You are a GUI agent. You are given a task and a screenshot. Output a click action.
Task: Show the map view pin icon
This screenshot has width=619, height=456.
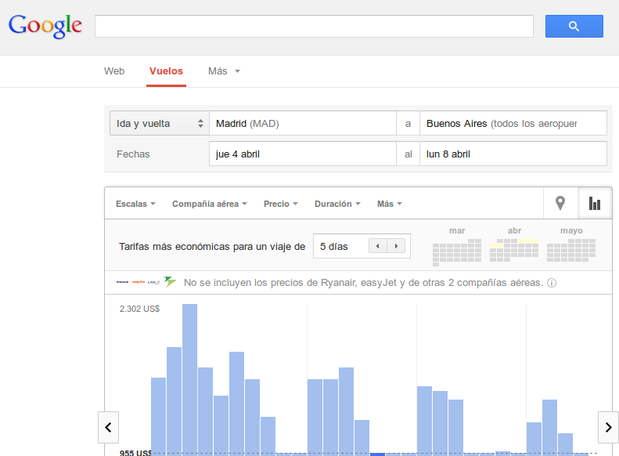[560, 204]
